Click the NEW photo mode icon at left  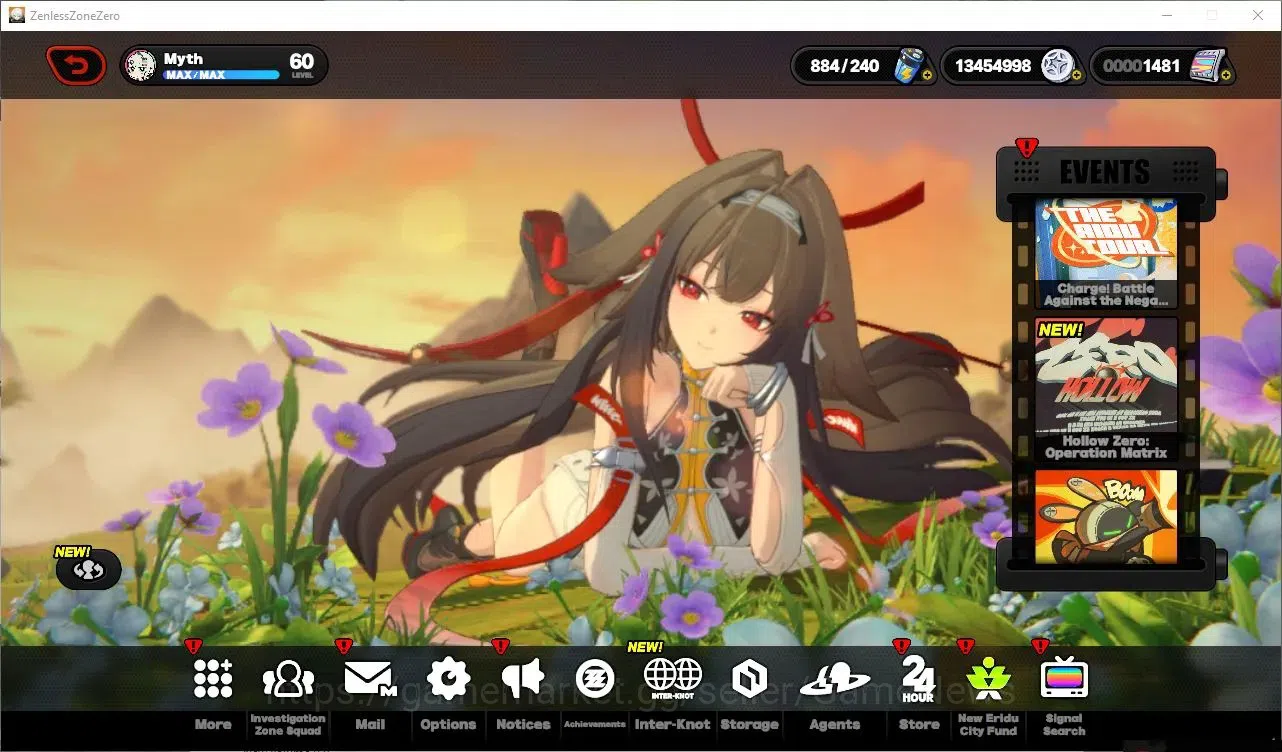87,569
